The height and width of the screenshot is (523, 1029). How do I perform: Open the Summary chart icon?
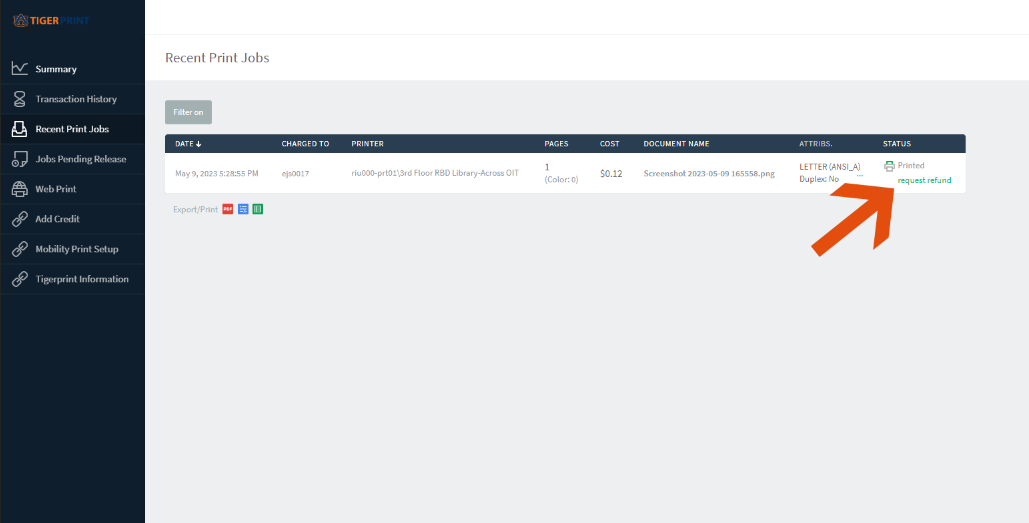tap(20, 69)
